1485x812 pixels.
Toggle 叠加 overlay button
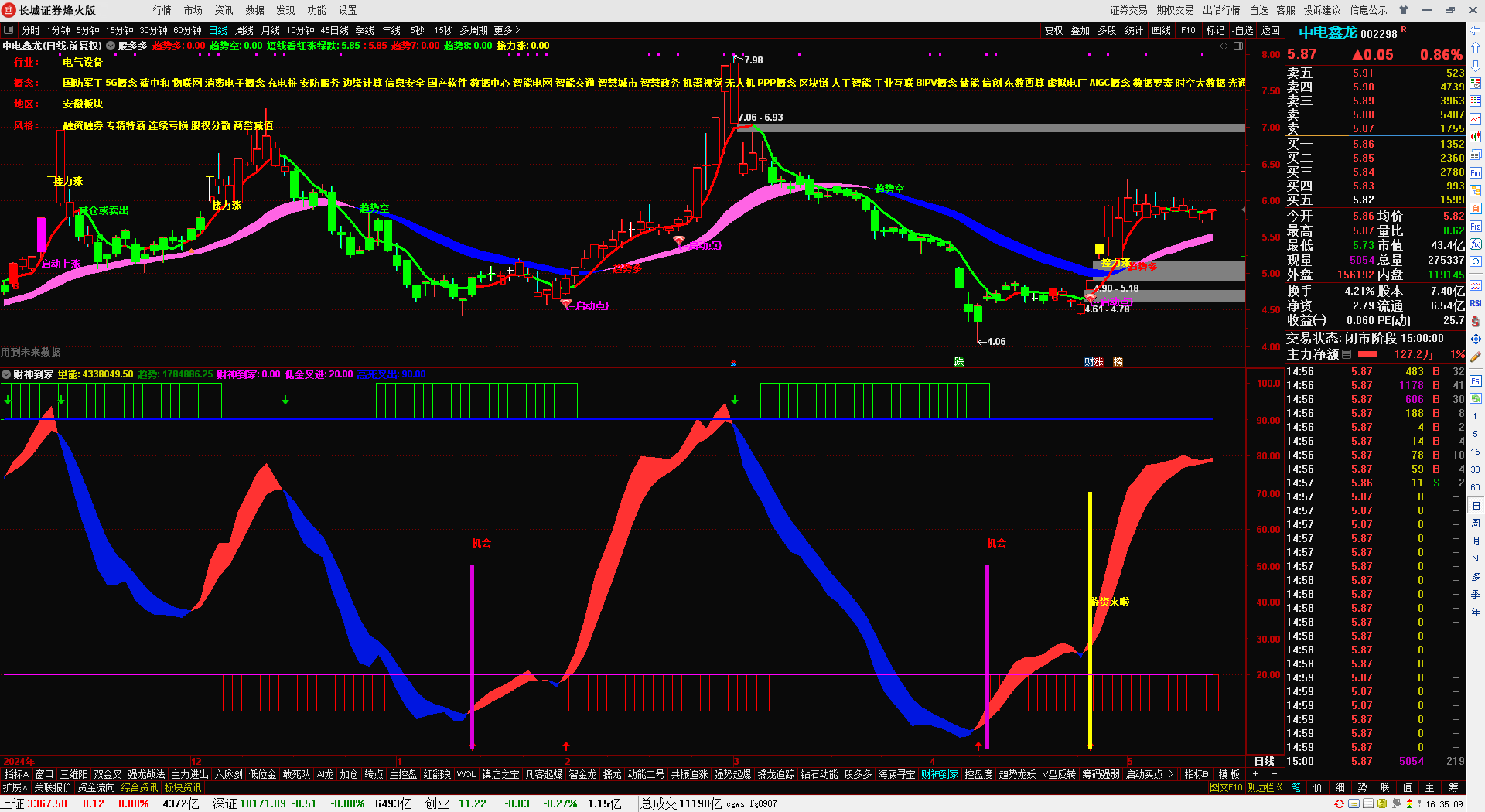coord(1080,30)
